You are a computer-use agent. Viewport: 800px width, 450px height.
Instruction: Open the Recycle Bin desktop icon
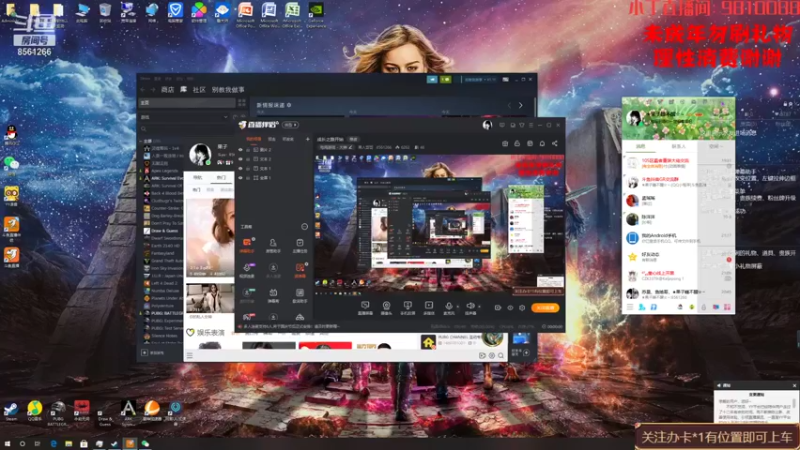(105, 12)
